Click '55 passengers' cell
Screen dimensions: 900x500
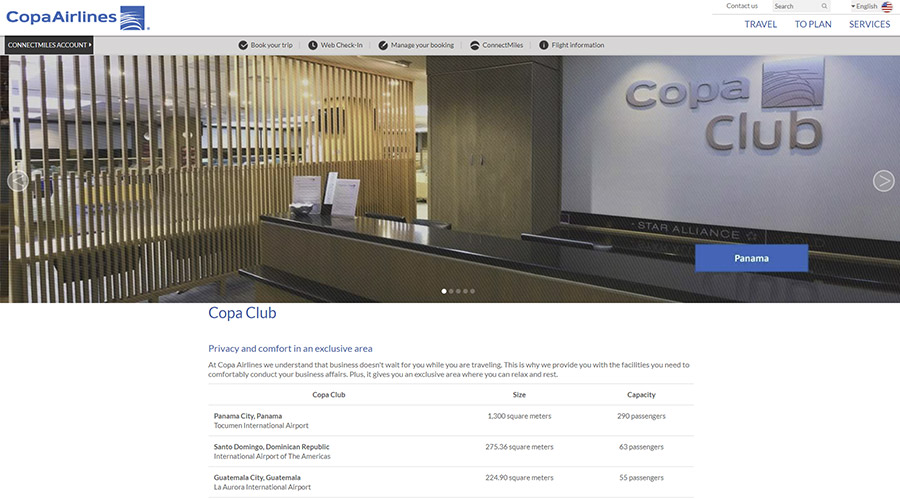click(641, 478)
